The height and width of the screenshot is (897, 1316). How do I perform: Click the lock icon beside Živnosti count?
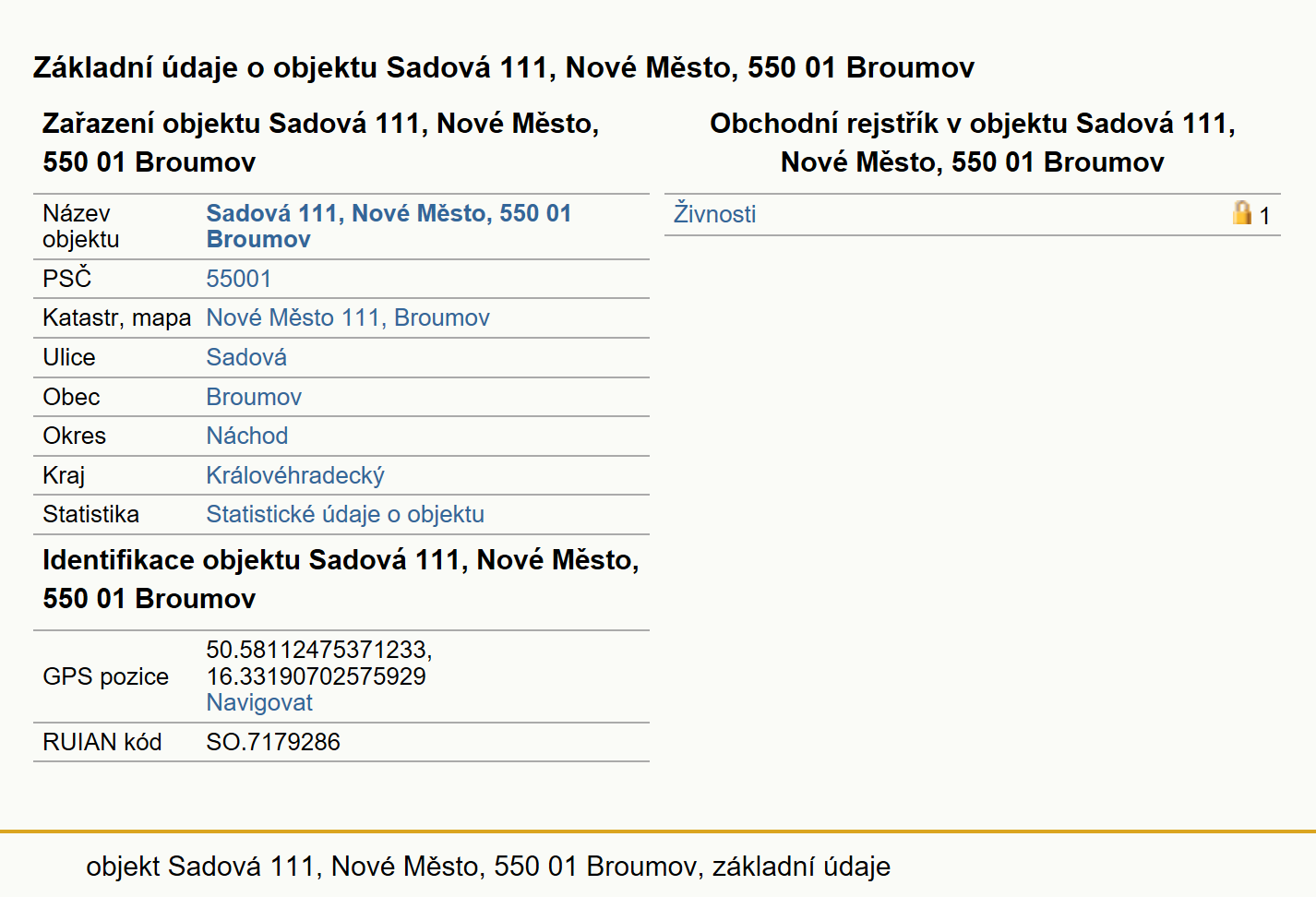(x=1242, y=213)
